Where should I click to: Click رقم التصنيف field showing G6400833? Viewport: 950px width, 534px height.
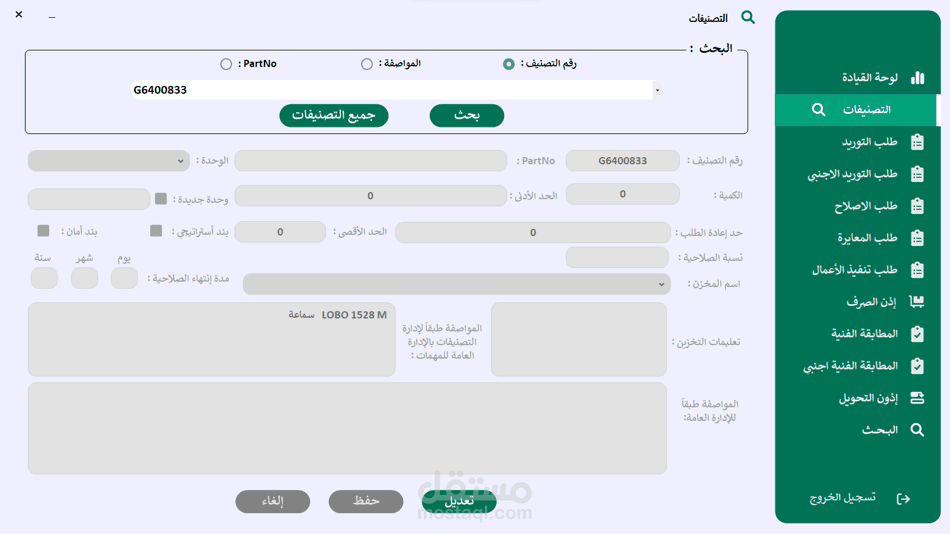click(623, 161)
